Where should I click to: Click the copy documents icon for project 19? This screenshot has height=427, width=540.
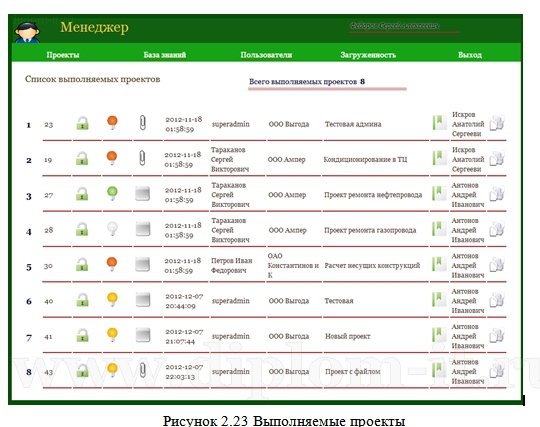coord(497,158)
